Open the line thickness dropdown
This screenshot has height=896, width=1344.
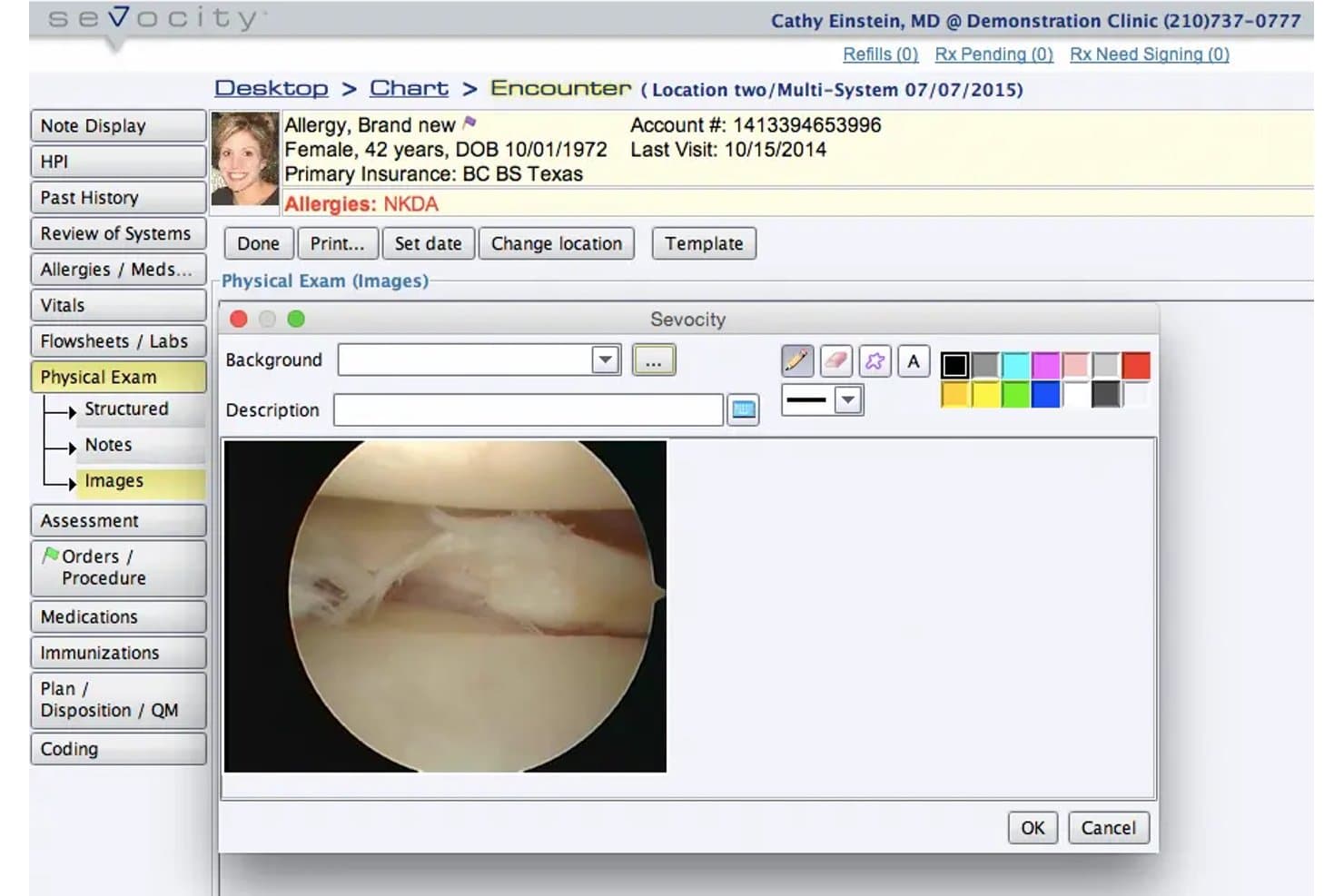pyautogui.click(x=848, y=399)
